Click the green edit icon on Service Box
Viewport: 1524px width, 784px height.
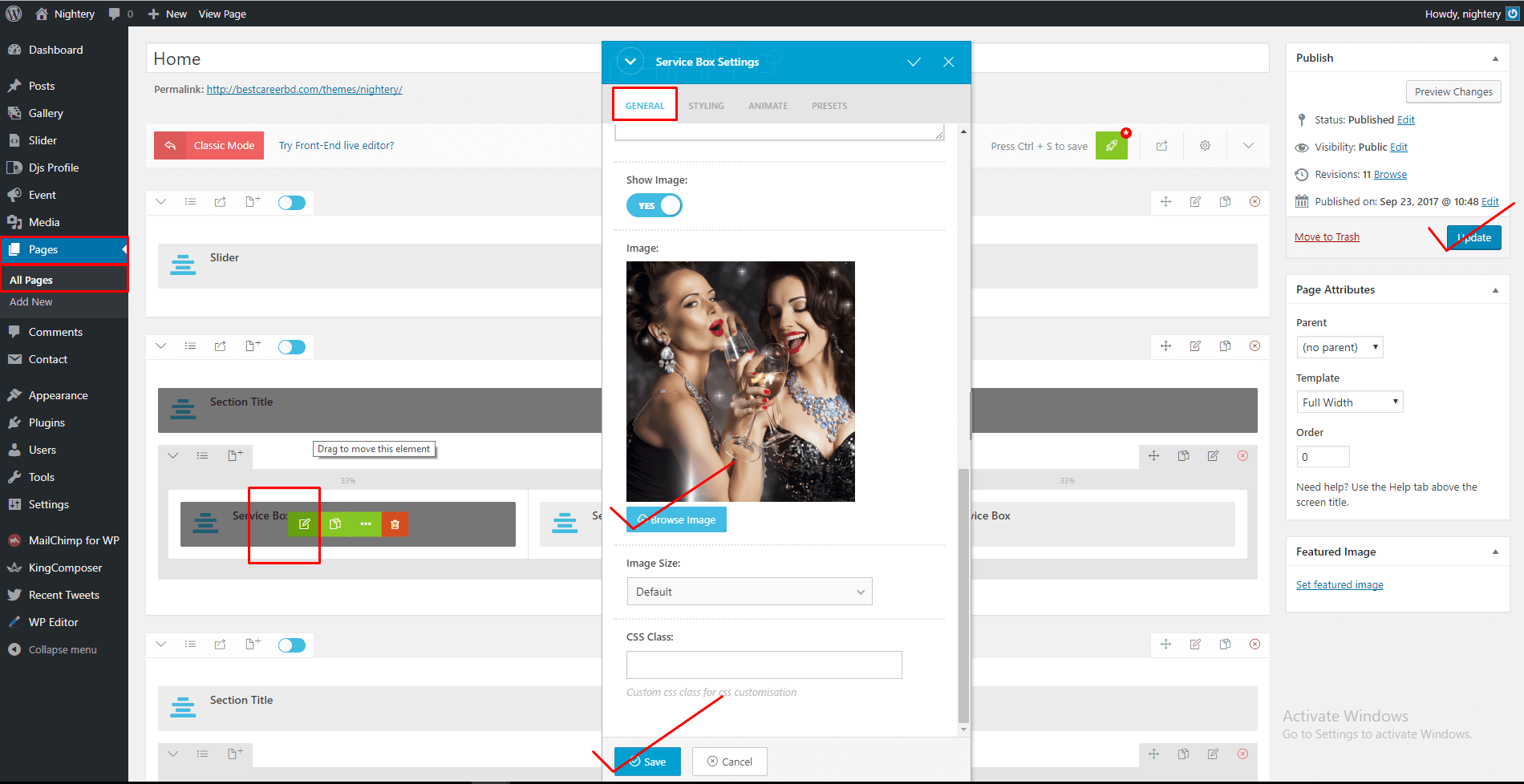click(304, 523)
